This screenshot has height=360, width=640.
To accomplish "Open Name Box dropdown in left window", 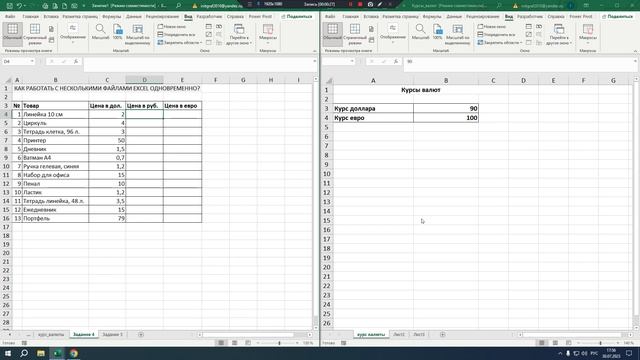I will [32, 61].
